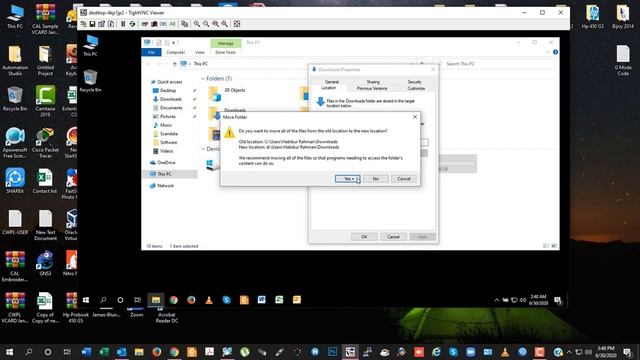Click Save session icon in TightVNC toolbar

point(92,24)
